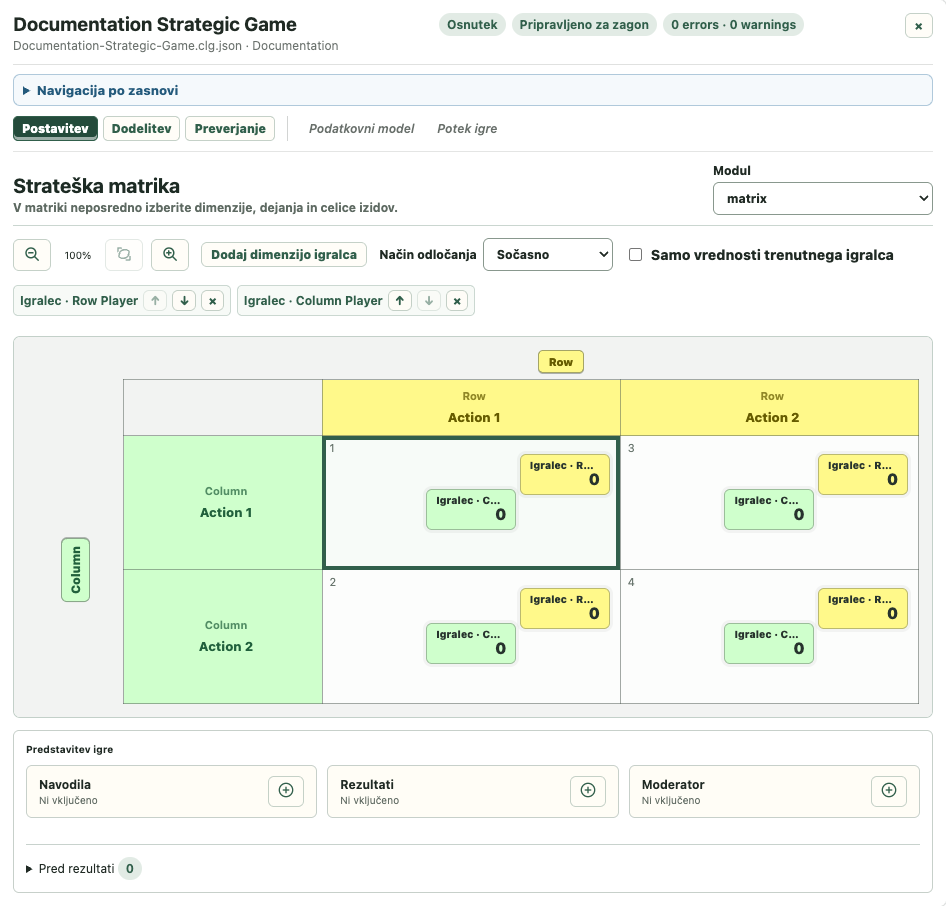
Task: Open the Modul matrix dropdown
Action: 822,198
